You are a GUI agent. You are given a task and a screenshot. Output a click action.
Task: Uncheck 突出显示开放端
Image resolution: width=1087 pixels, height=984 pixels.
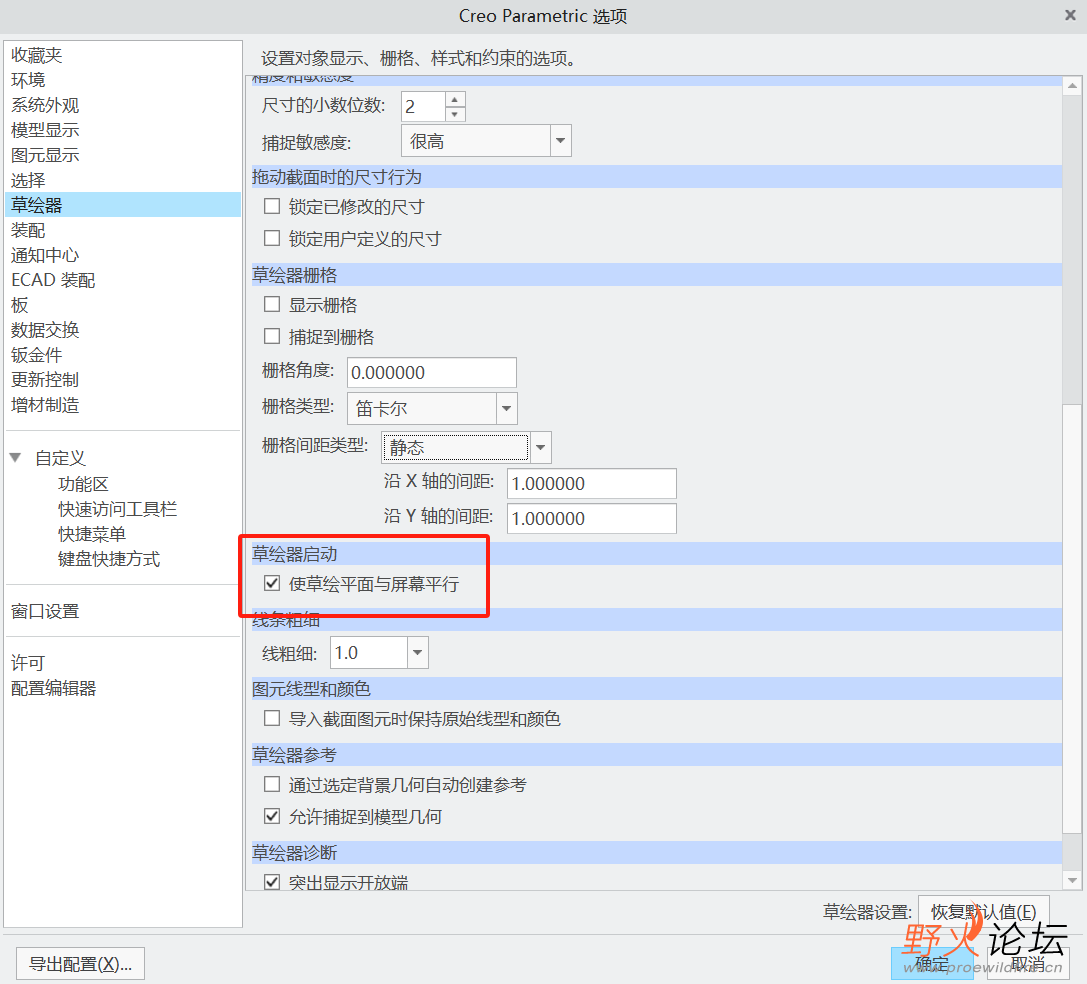[x=272, y=882]
